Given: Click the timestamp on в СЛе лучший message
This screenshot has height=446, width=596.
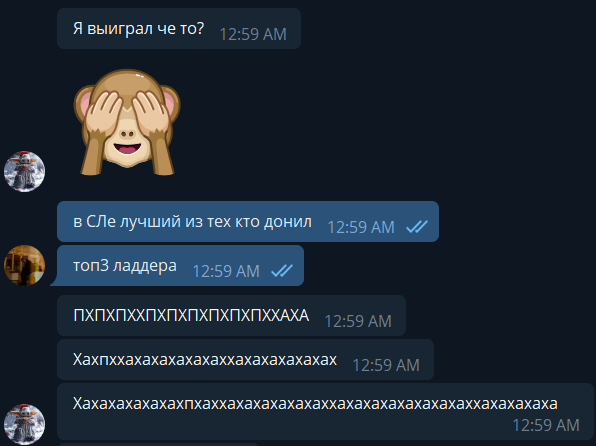Looking at the screenshot, I should [x=361, y=227].
